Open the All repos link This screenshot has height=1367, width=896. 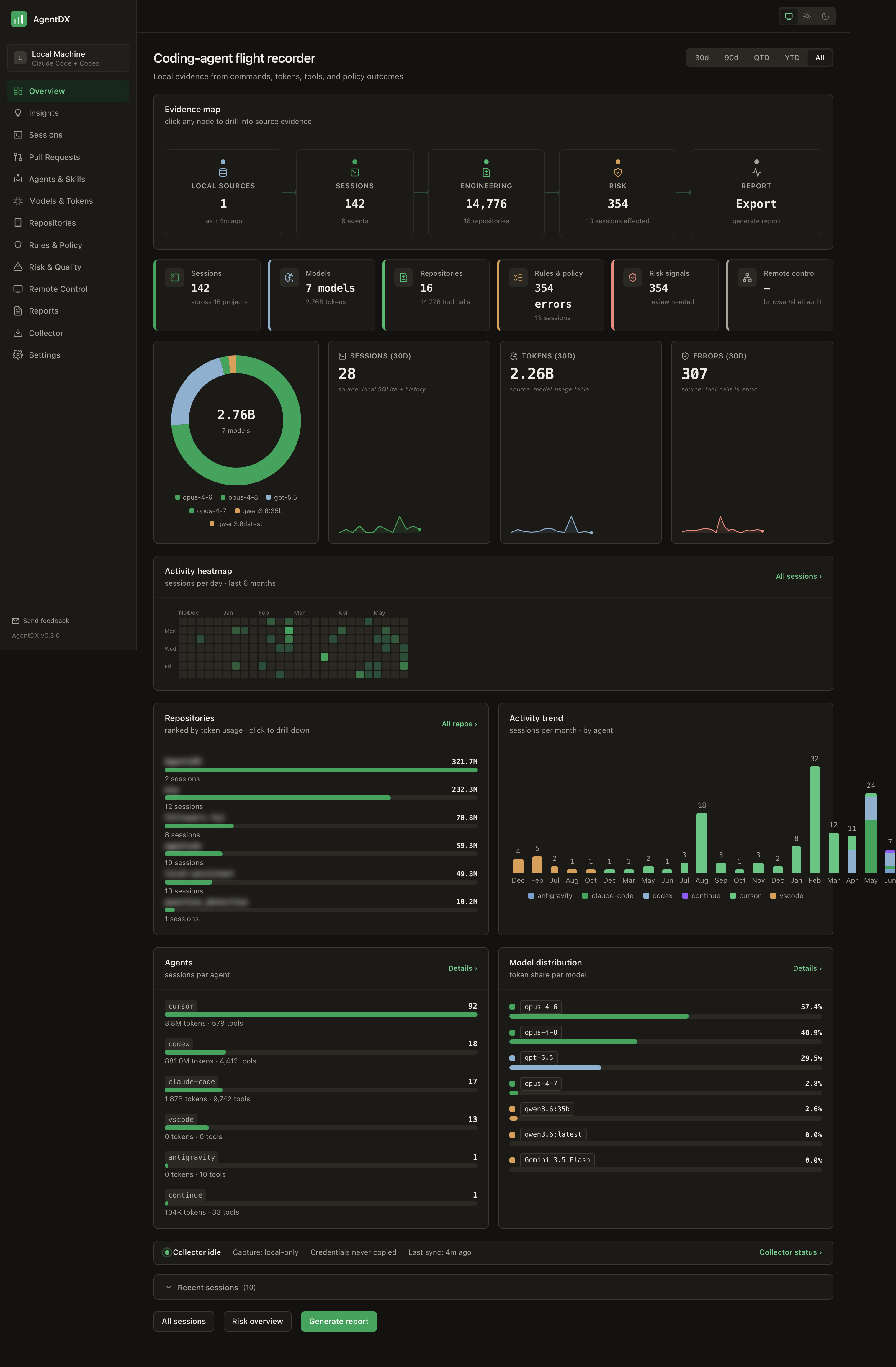coord(459,724)
